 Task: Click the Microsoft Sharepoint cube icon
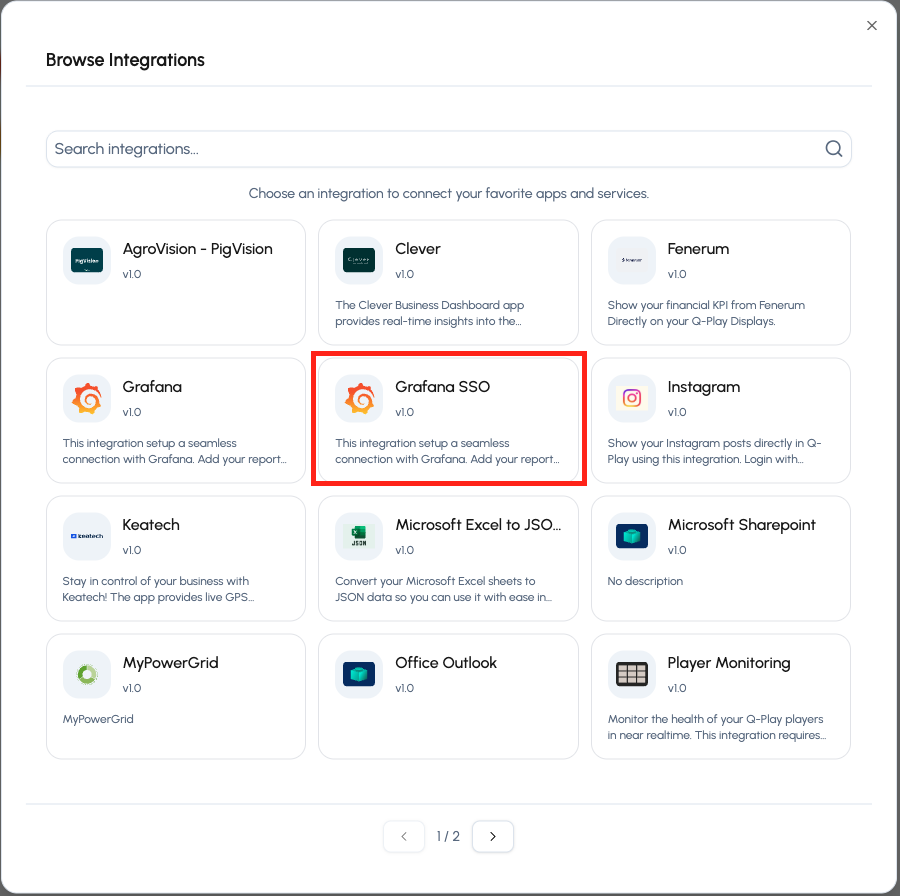[631, 536]
